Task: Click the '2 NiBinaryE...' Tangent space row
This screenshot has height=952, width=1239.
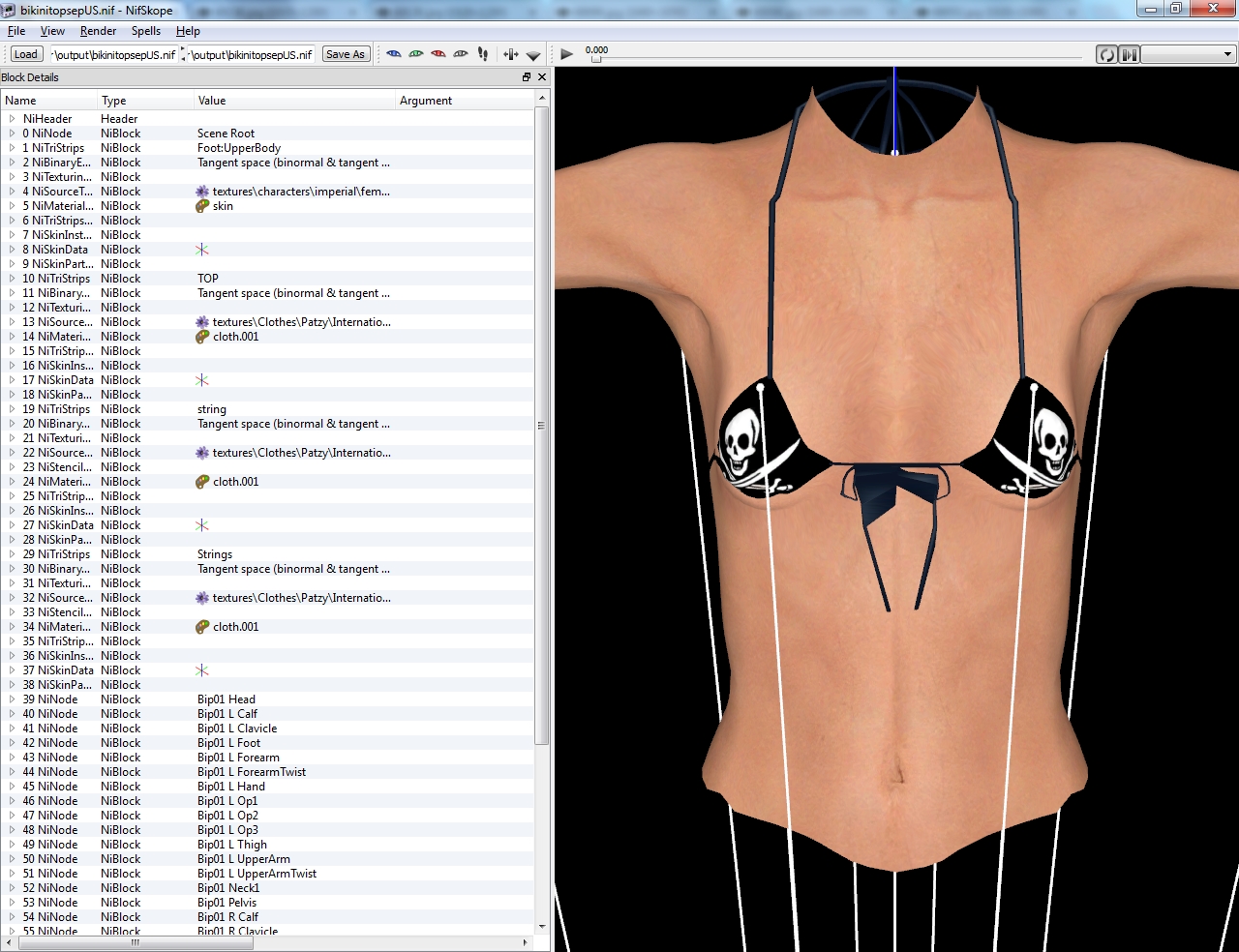Action: 267,163
